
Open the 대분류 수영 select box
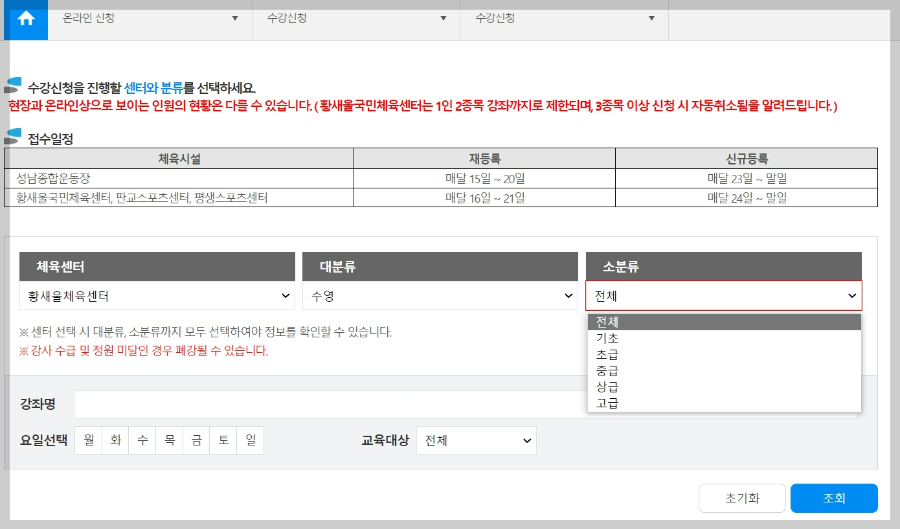[x=440, y=296]
